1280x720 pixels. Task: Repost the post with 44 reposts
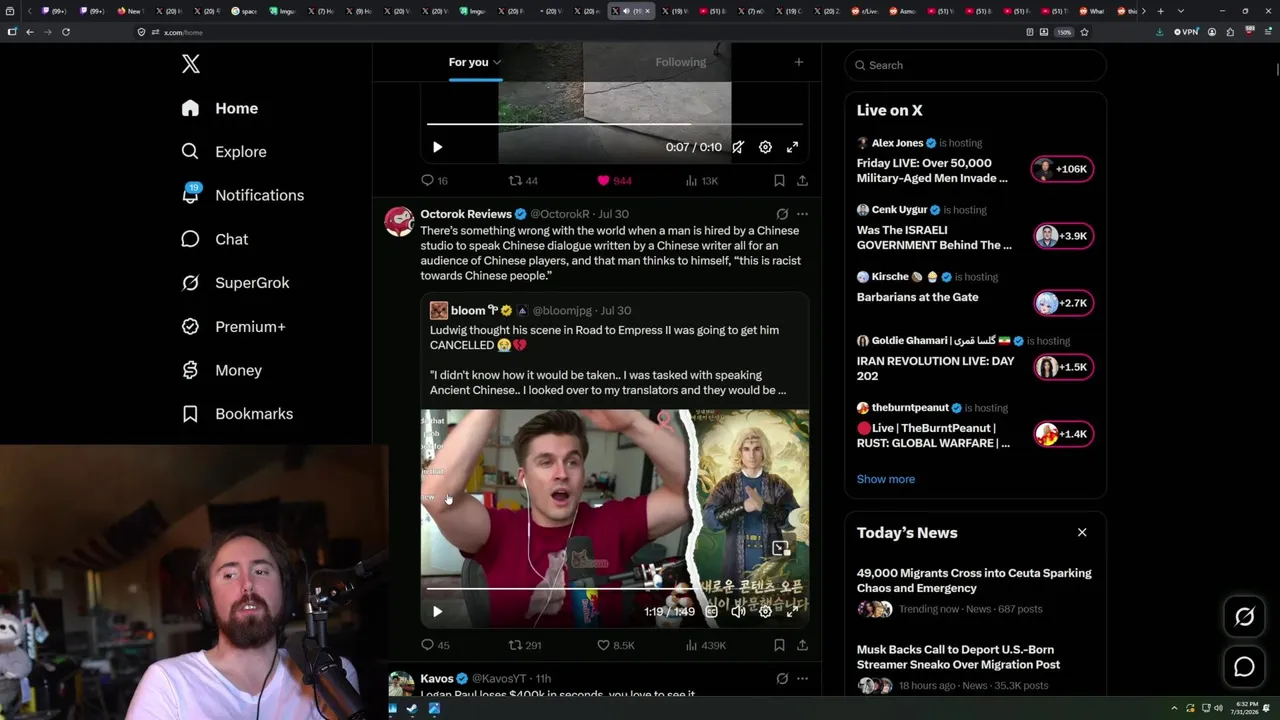523,181
